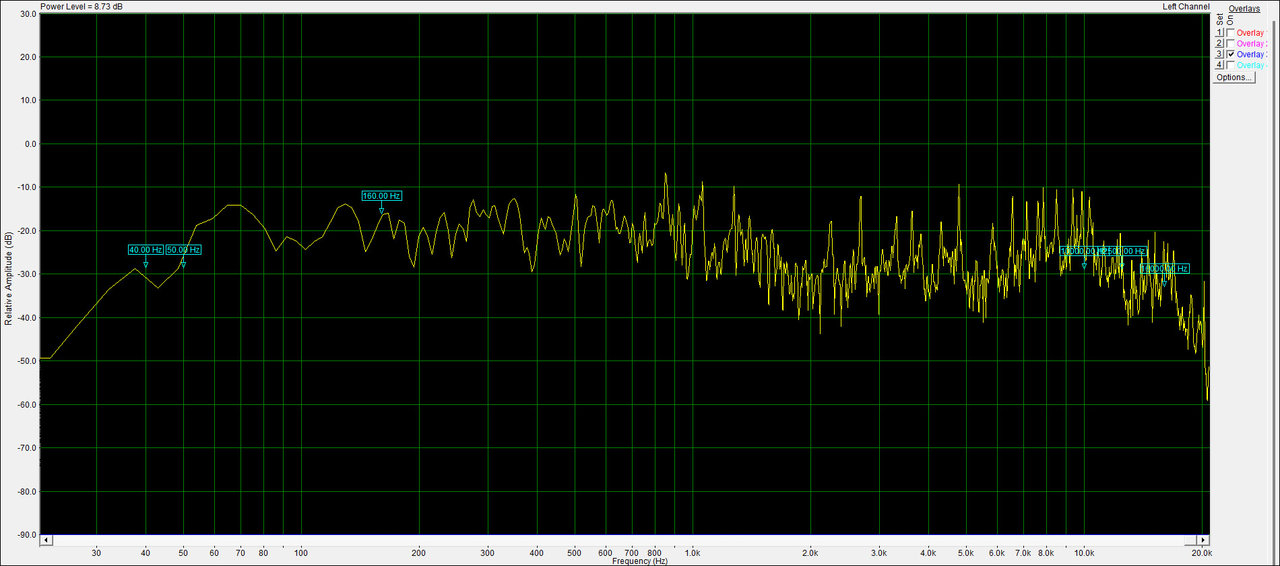This screenshot has height=566, width=1280.
Task: Click the -50.0 amplitude axis label
Action: click(25, 361)
